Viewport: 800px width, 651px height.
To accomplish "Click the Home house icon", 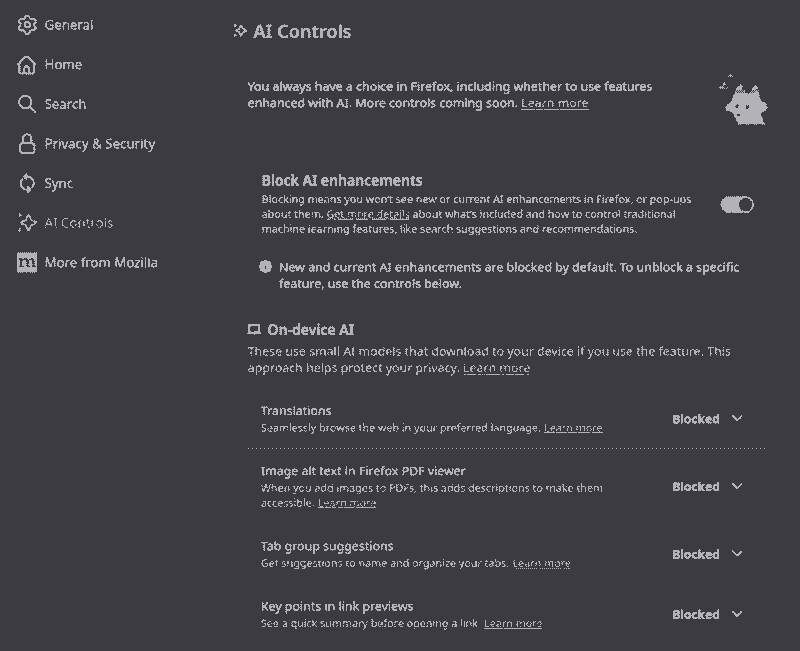I will point(27,65).
